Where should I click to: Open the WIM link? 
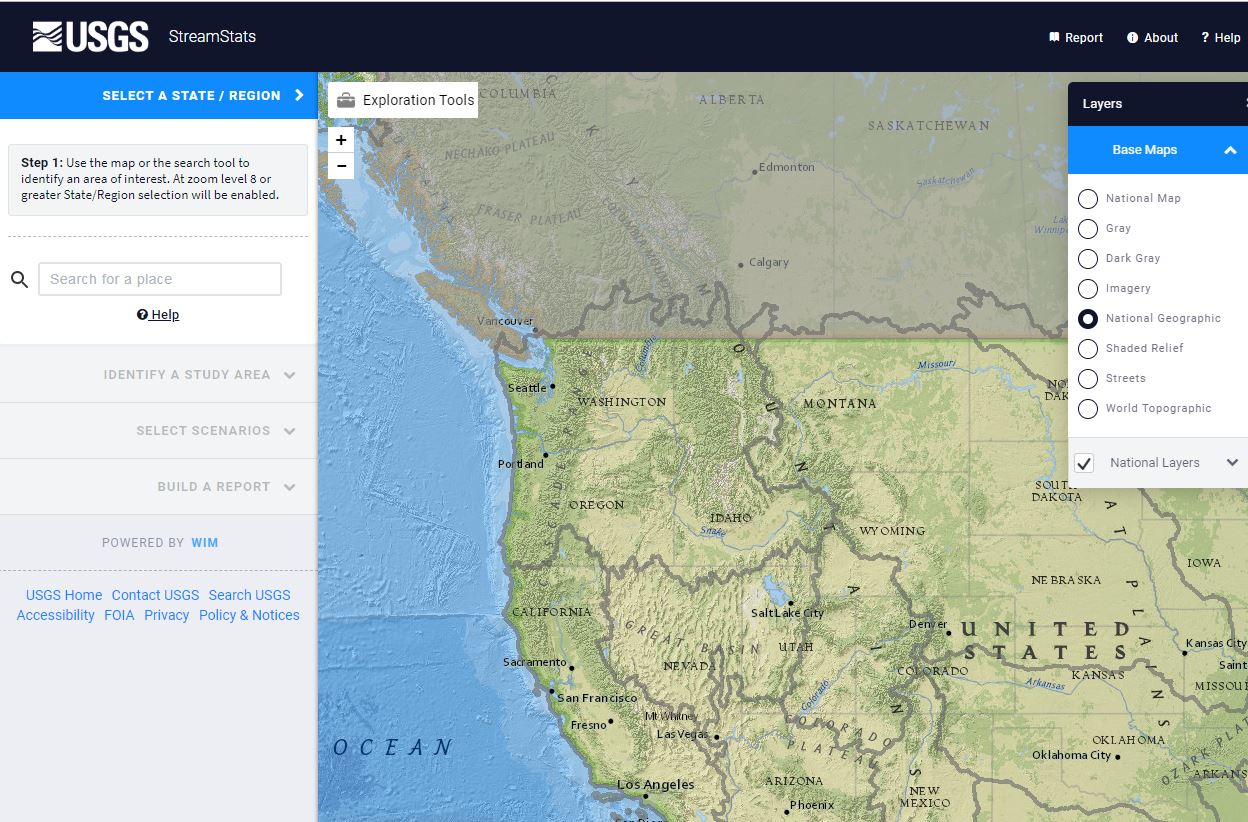[x=205, y=542]
